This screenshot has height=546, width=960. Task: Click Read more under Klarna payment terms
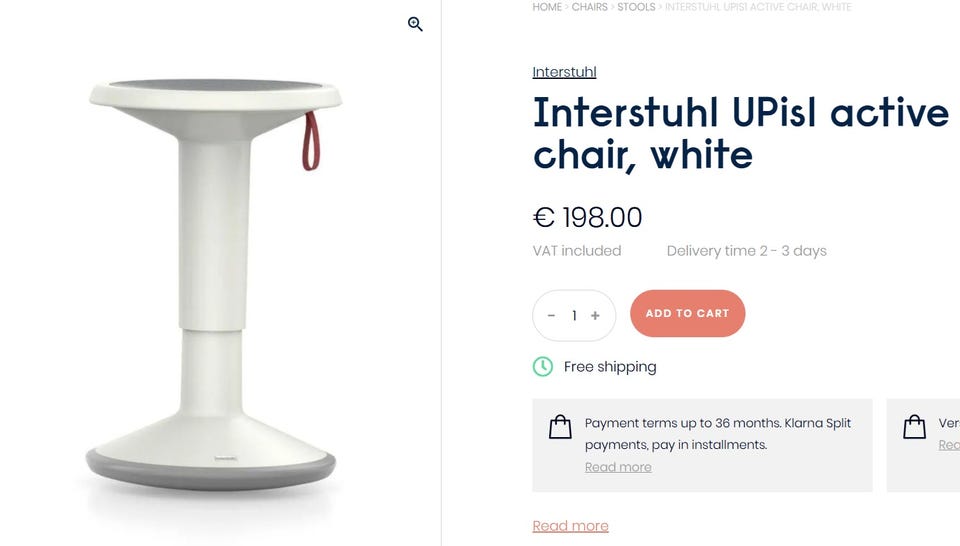click(618, 467)
